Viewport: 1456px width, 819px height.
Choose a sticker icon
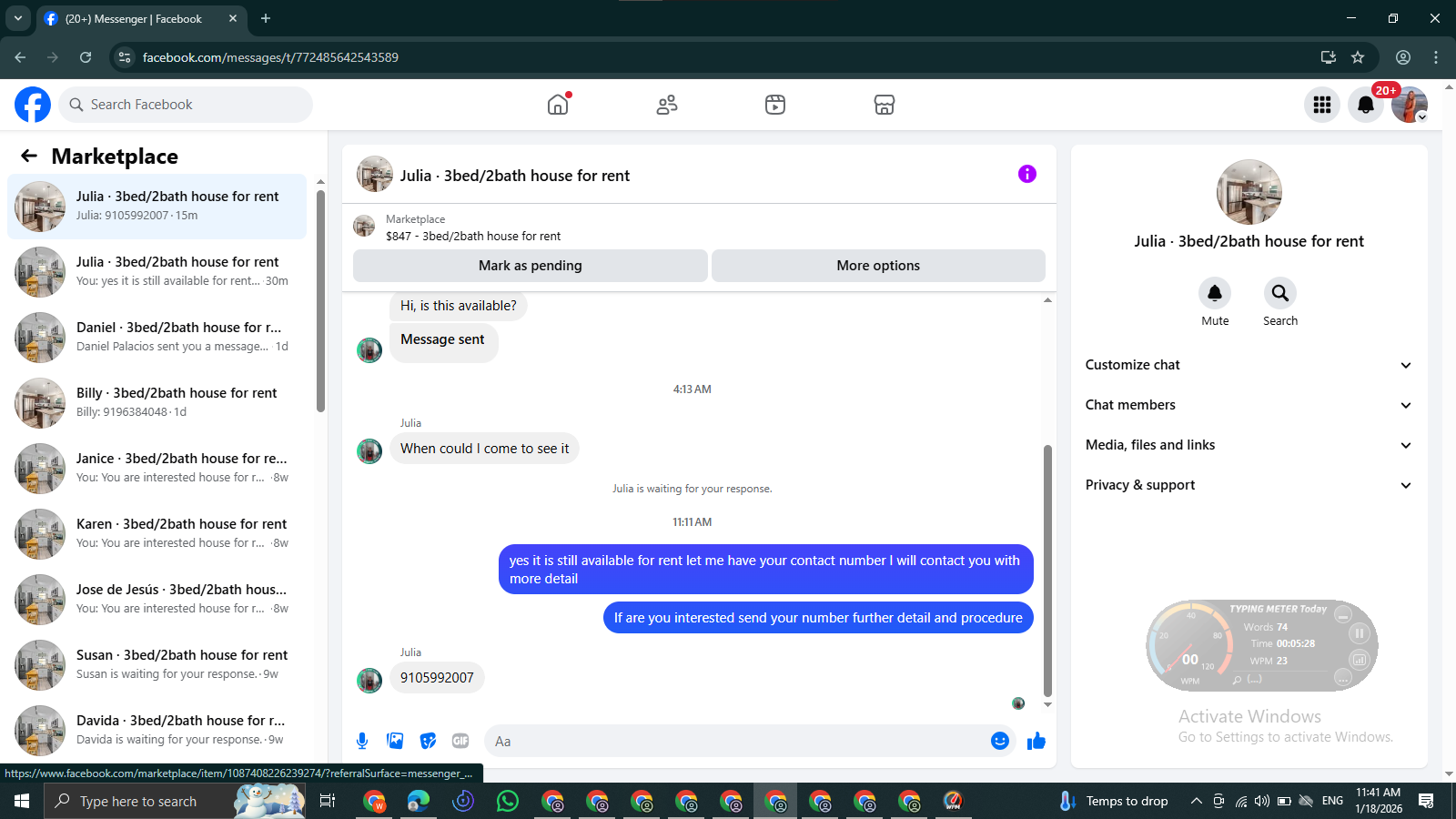coord(428,741)
